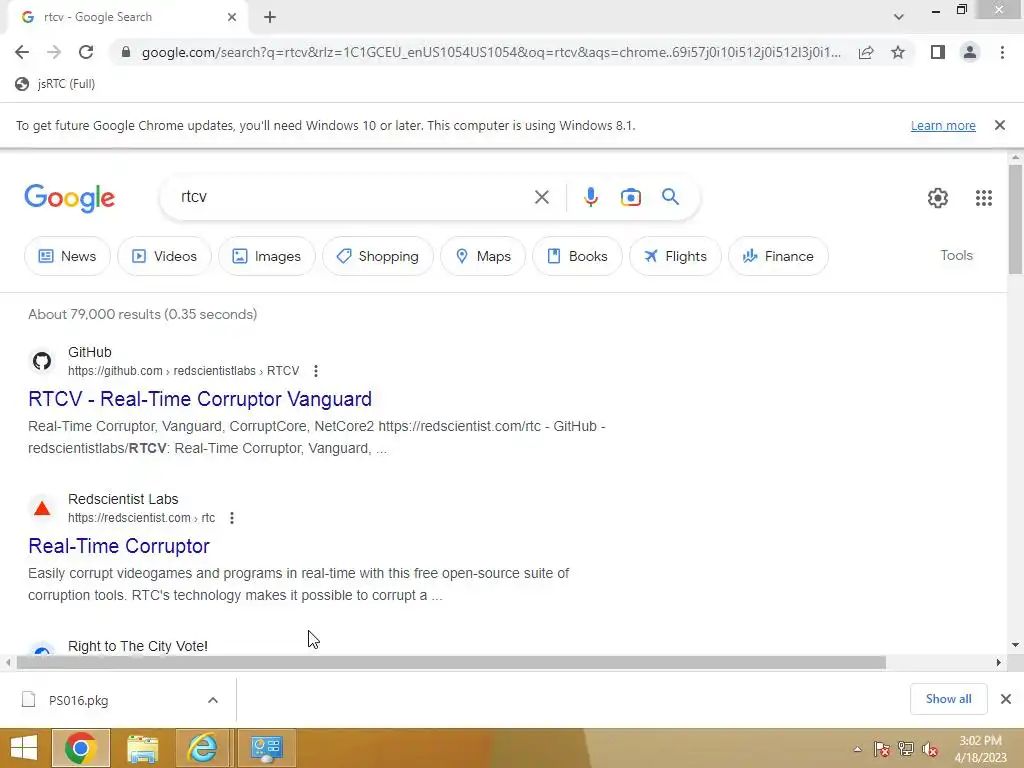The image size is (1024, 768).
Task: Open the downloaded PS016.pkg file
Action: pos(78,700)
